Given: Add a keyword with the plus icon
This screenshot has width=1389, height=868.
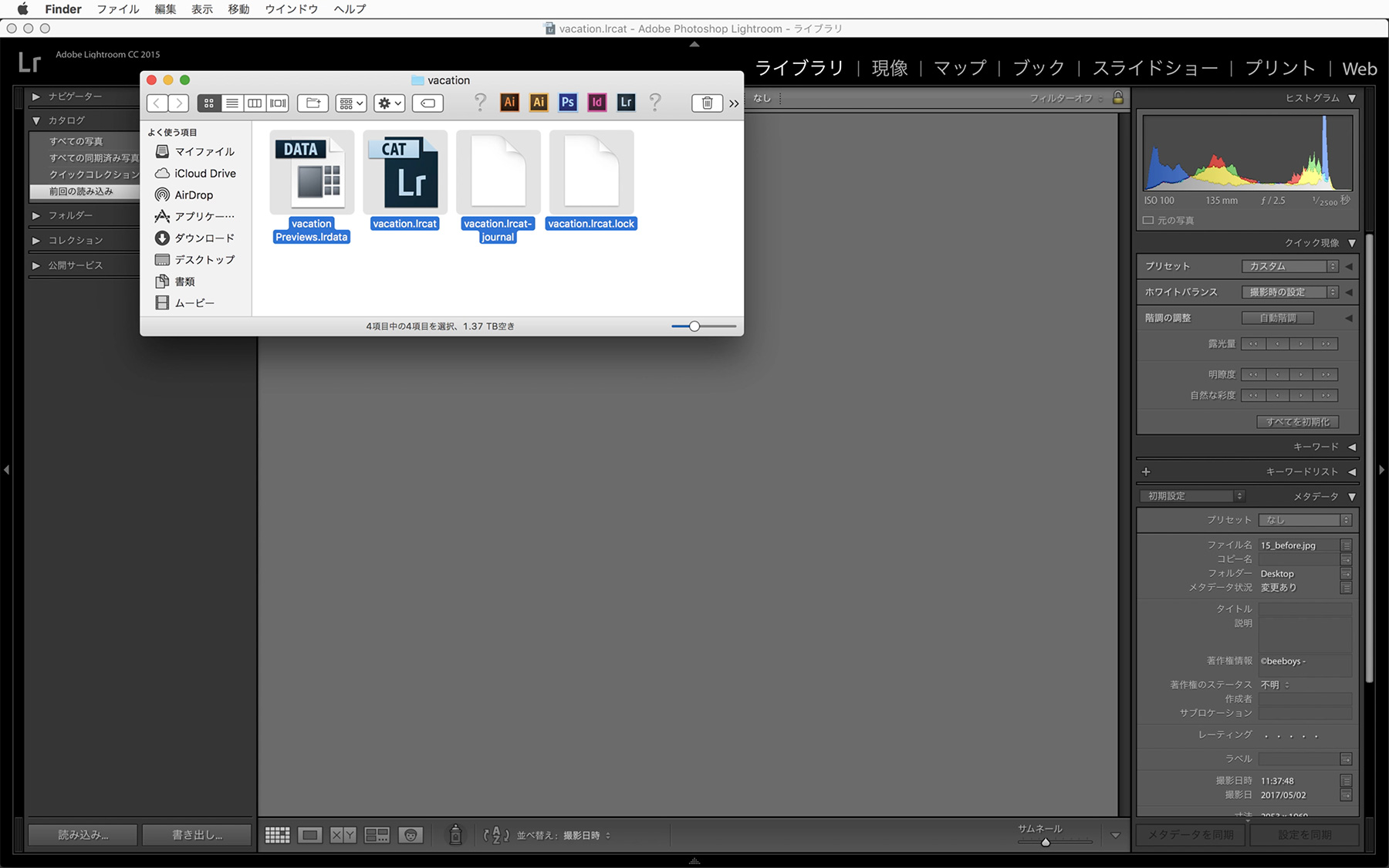Looking at the screenshot, I should click(1146, 471).
